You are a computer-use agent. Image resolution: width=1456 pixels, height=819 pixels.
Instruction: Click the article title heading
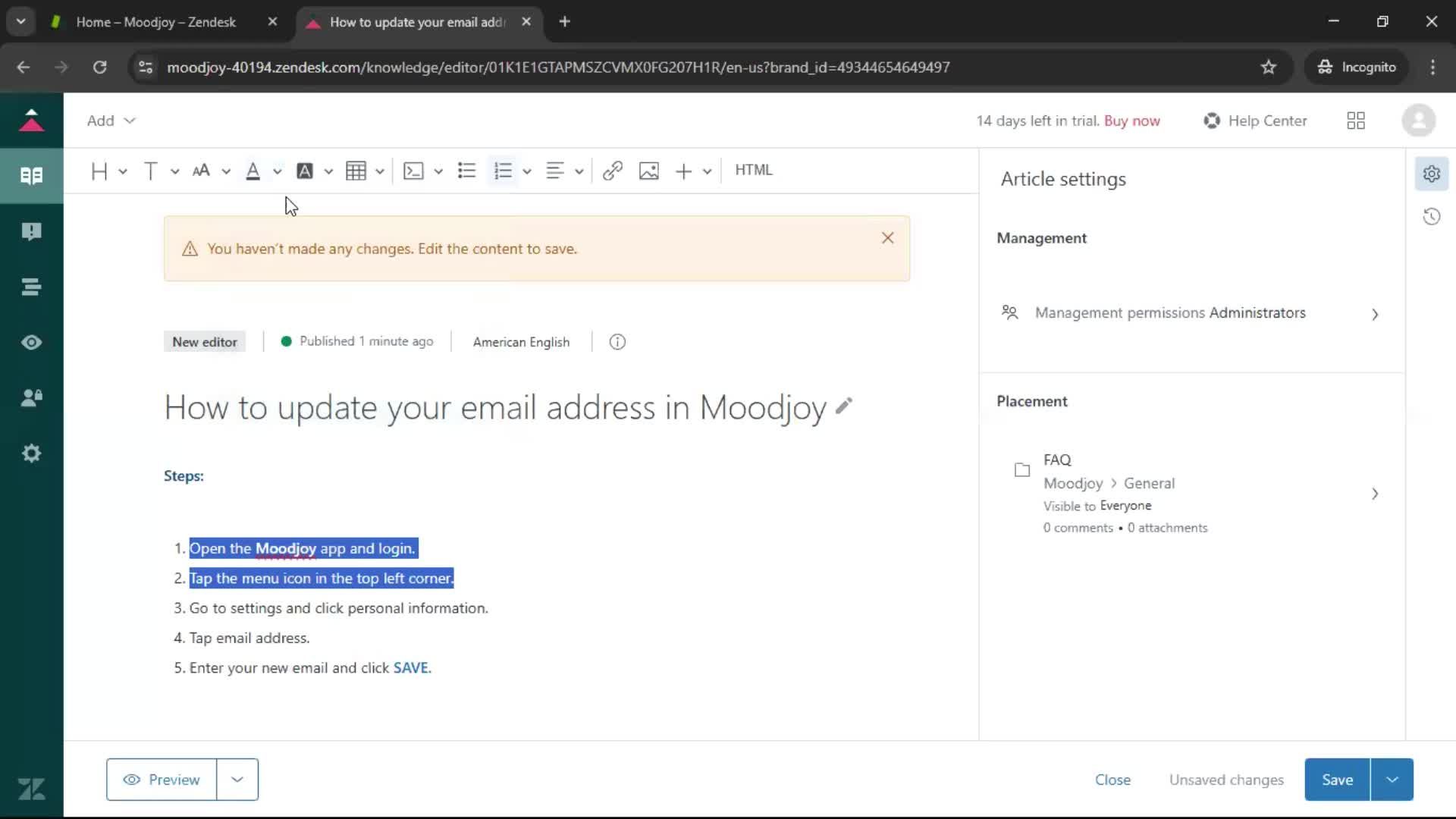495,408
